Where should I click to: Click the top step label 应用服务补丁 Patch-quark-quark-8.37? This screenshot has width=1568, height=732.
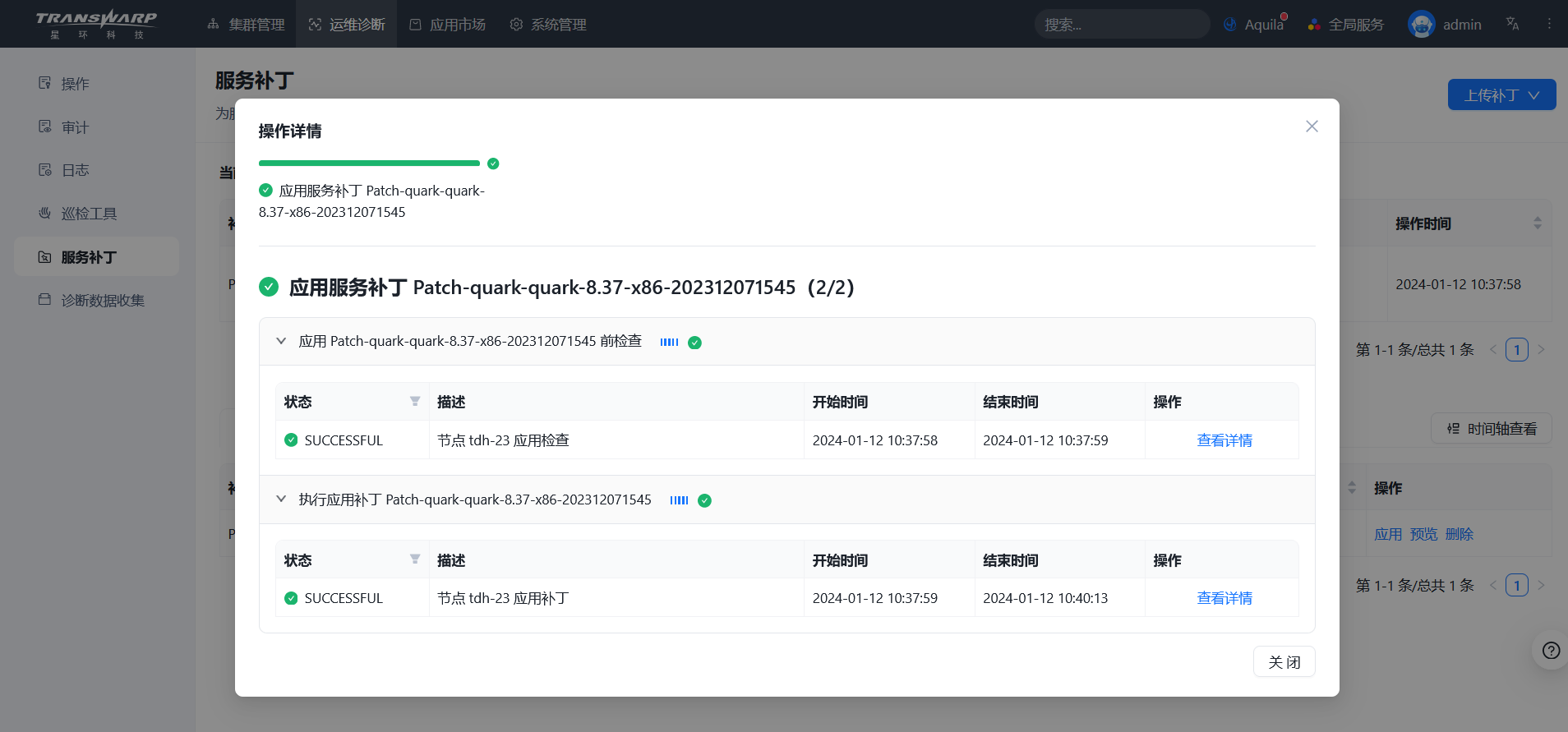(x=372, y=201)
